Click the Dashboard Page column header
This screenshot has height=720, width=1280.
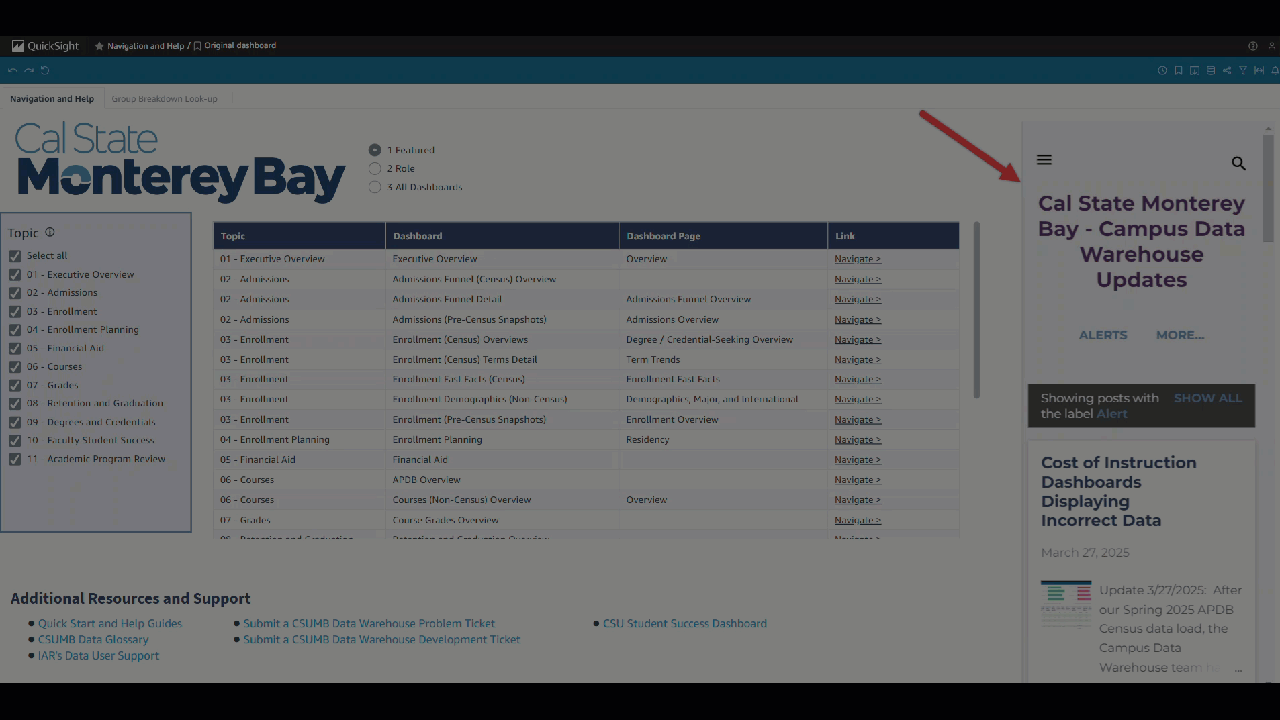(x=723, y=236)
